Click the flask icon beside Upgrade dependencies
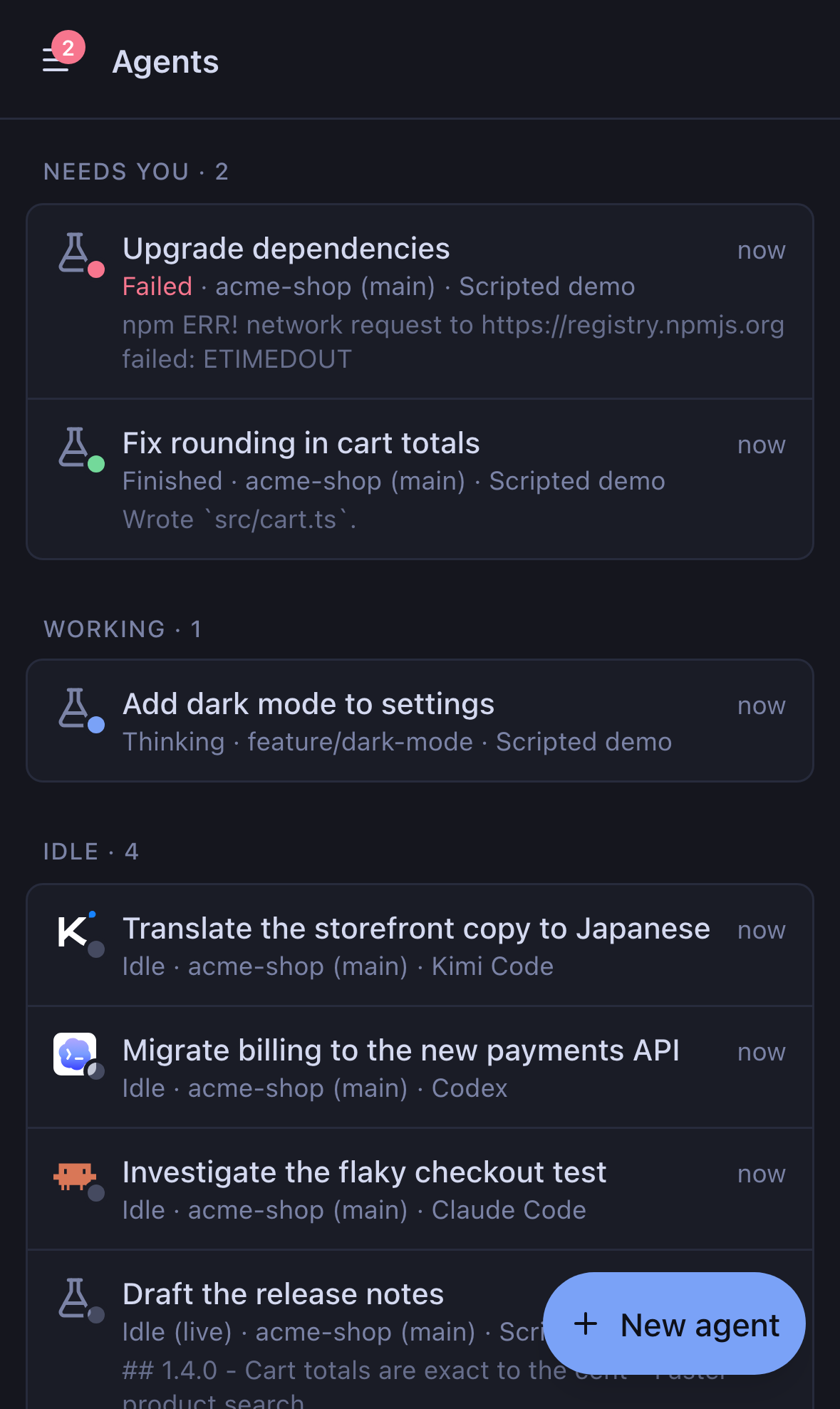The height and width of the screenshot is (1409, 840). click(74, 252)
